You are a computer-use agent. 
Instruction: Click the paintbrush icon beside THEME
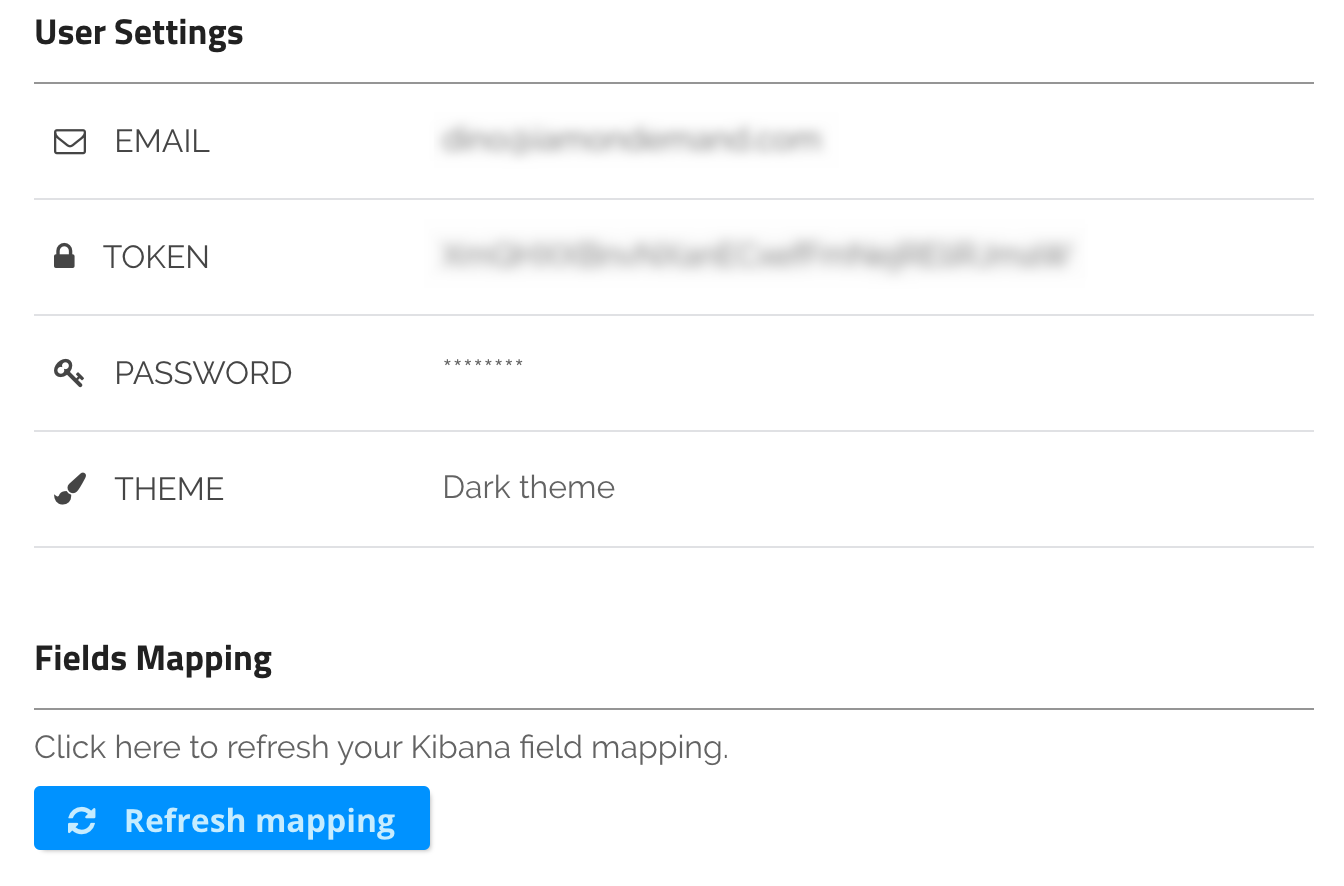tap(69, 489)
